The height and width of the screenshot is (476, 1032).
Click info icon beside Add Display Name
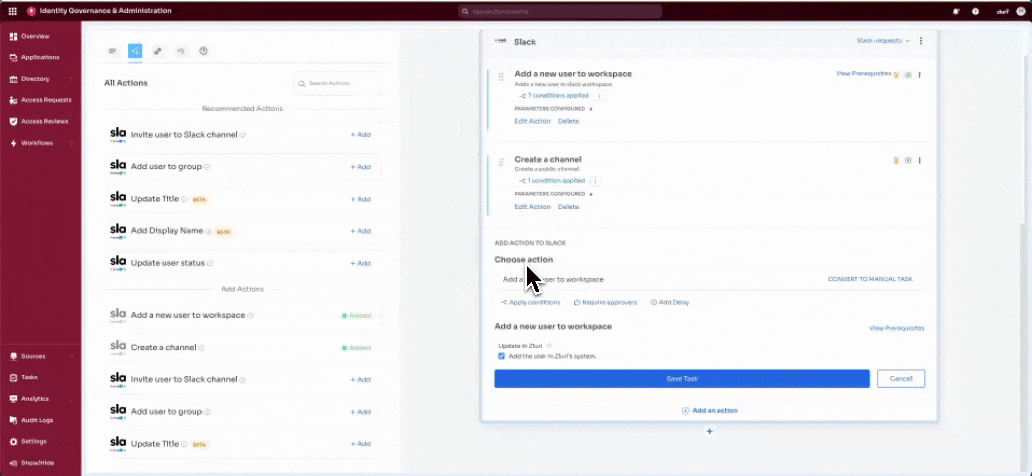[208, 232]
